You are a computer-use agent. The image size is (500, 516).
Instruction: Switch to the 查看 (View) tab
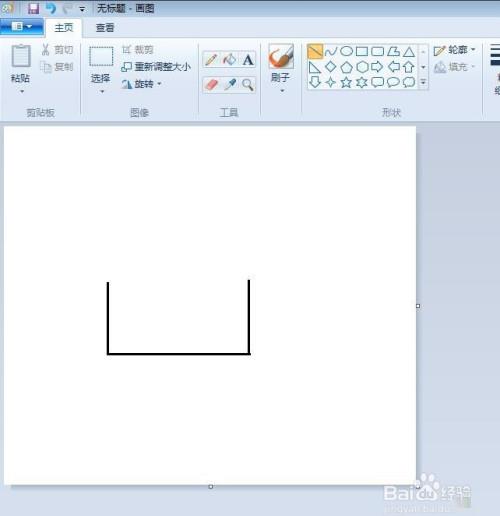coord(105,28)
